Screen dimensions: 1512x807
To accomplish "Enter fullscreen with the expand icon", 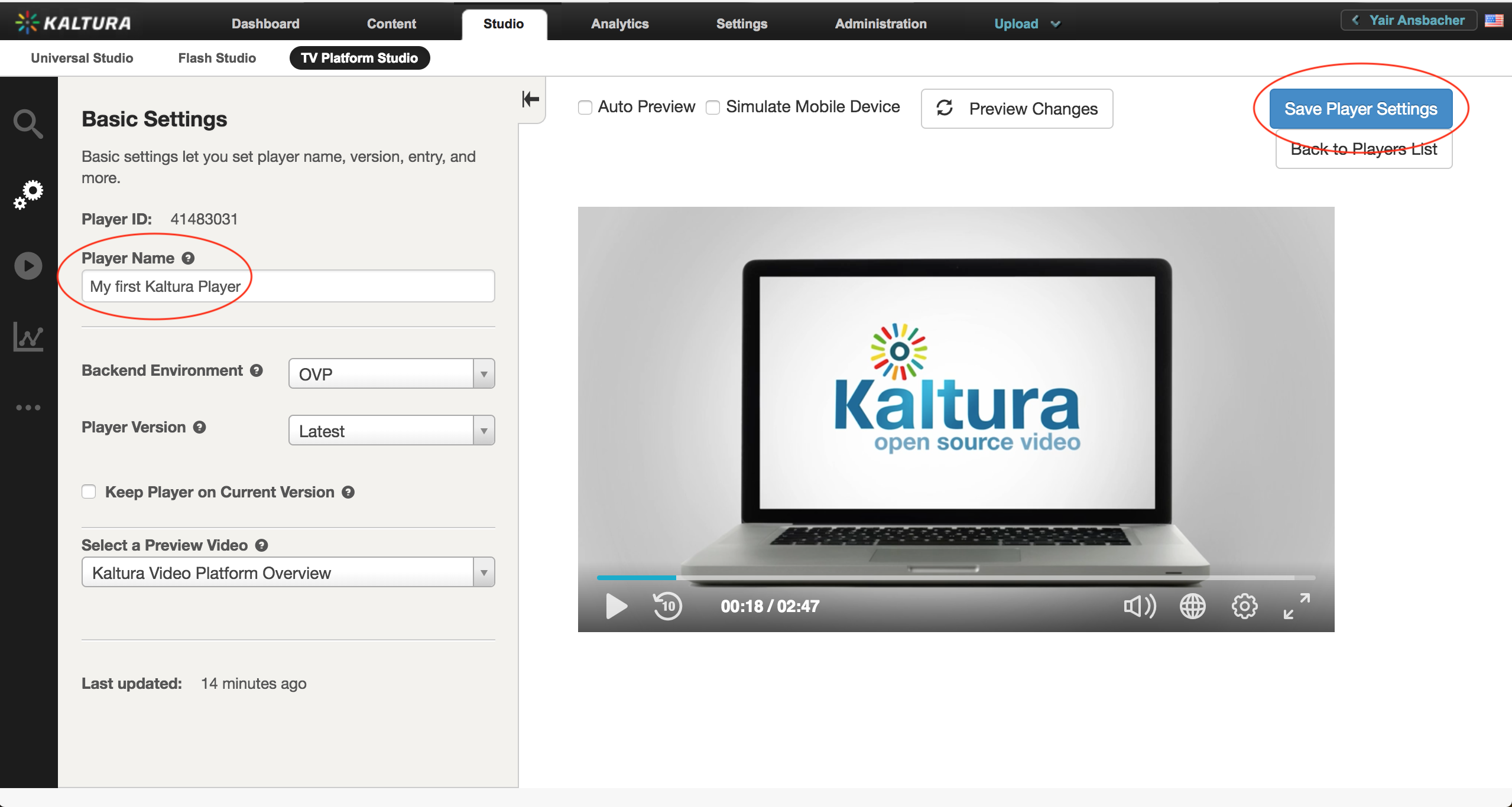I will point(1297,606).
